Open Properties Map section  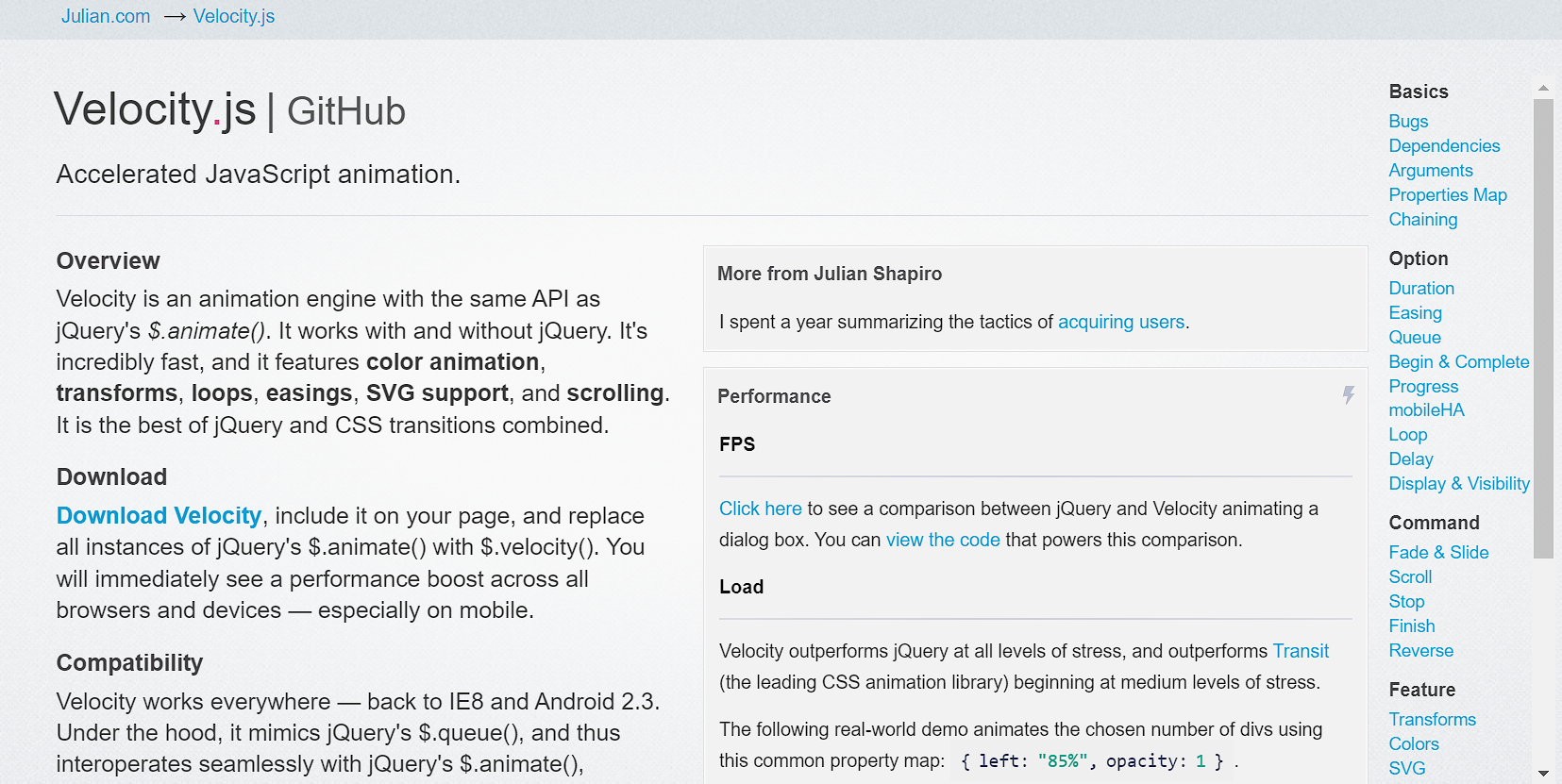click(x=1448, y=194)
